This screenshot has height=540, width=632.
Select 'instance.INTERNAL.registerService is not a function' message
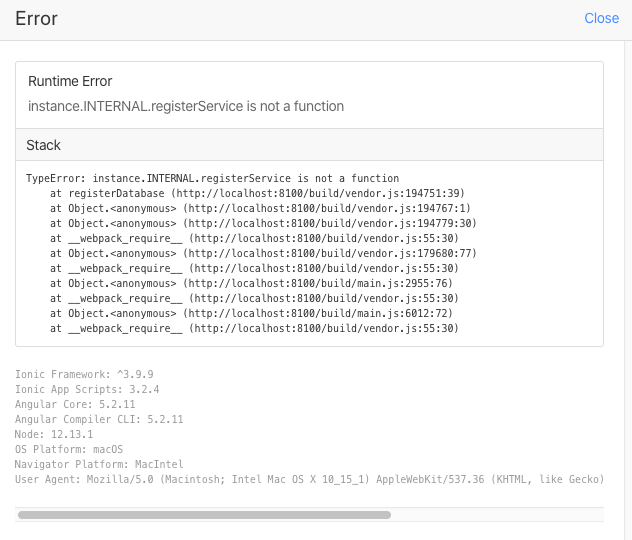click(x=186, y=106)
